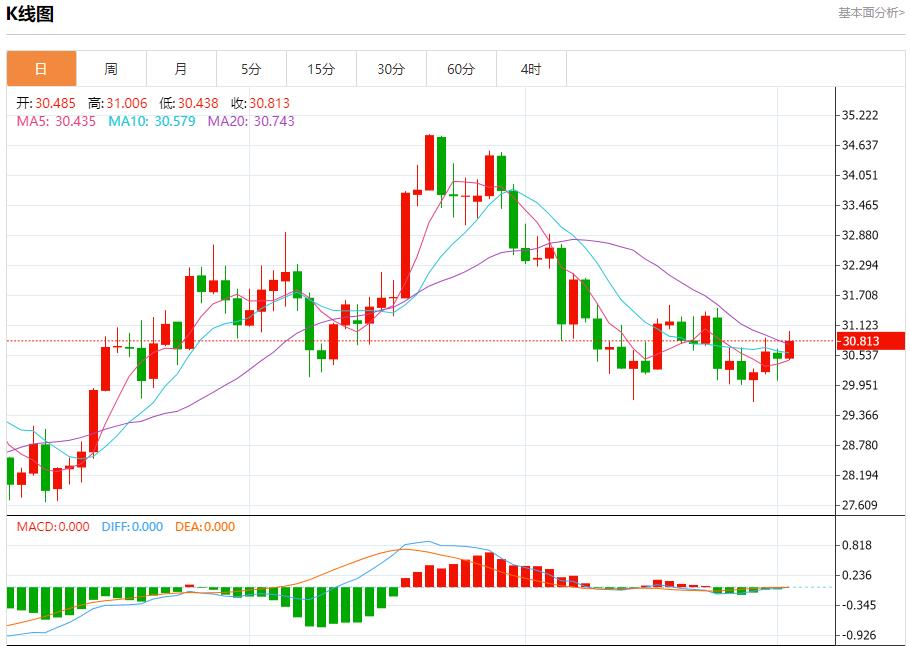This screenshot has width=910, height=646.
Task: Click the MACD value label
Action: point(53,527)
